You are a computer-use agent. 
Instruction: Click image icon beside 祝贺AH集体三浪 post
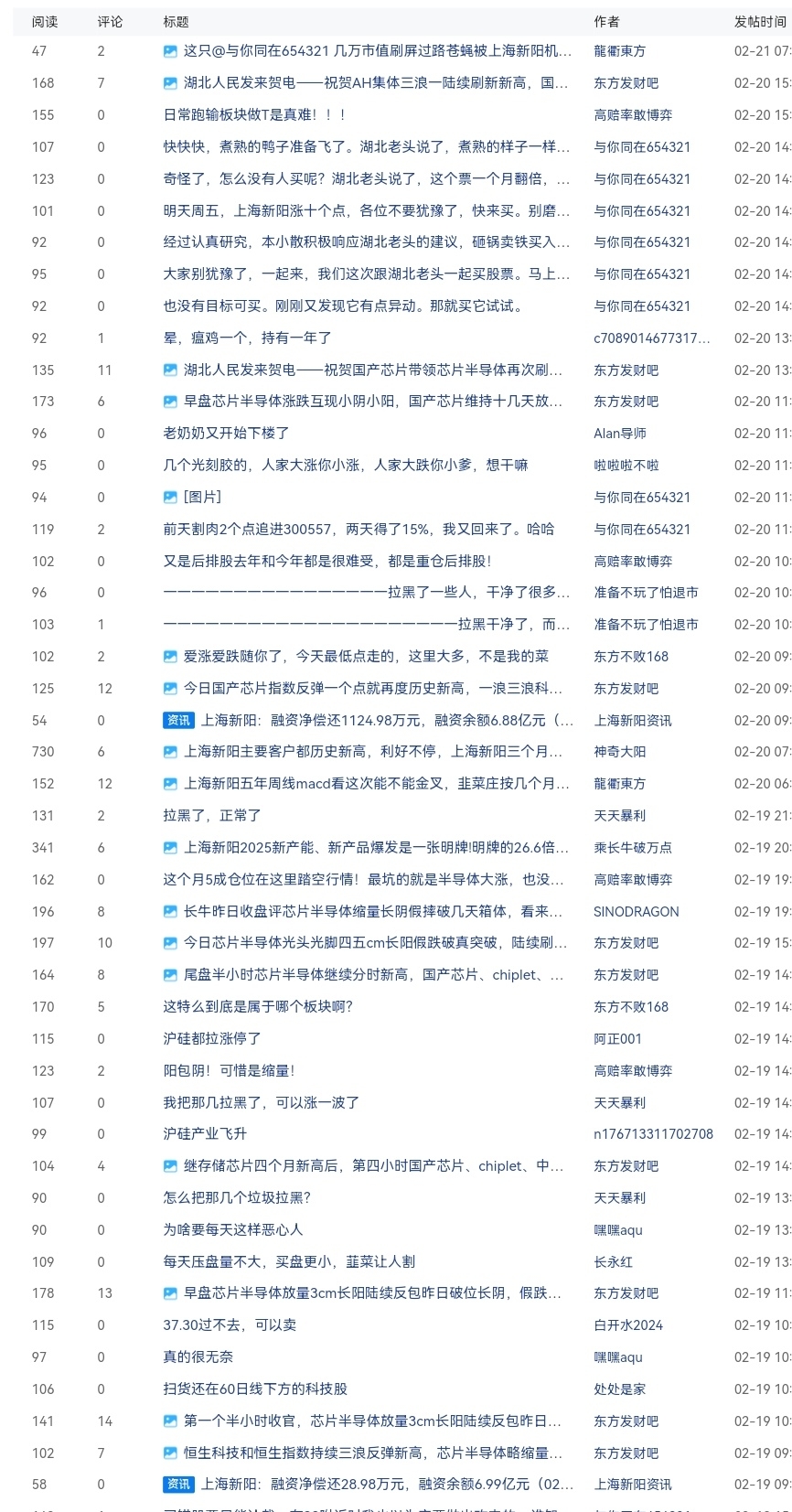point(170,83)
